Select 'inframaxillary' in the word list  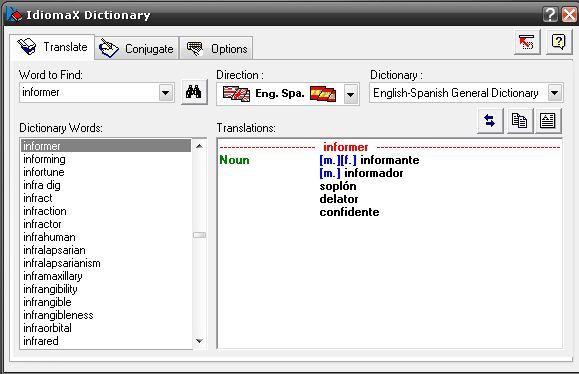point(106,276)
